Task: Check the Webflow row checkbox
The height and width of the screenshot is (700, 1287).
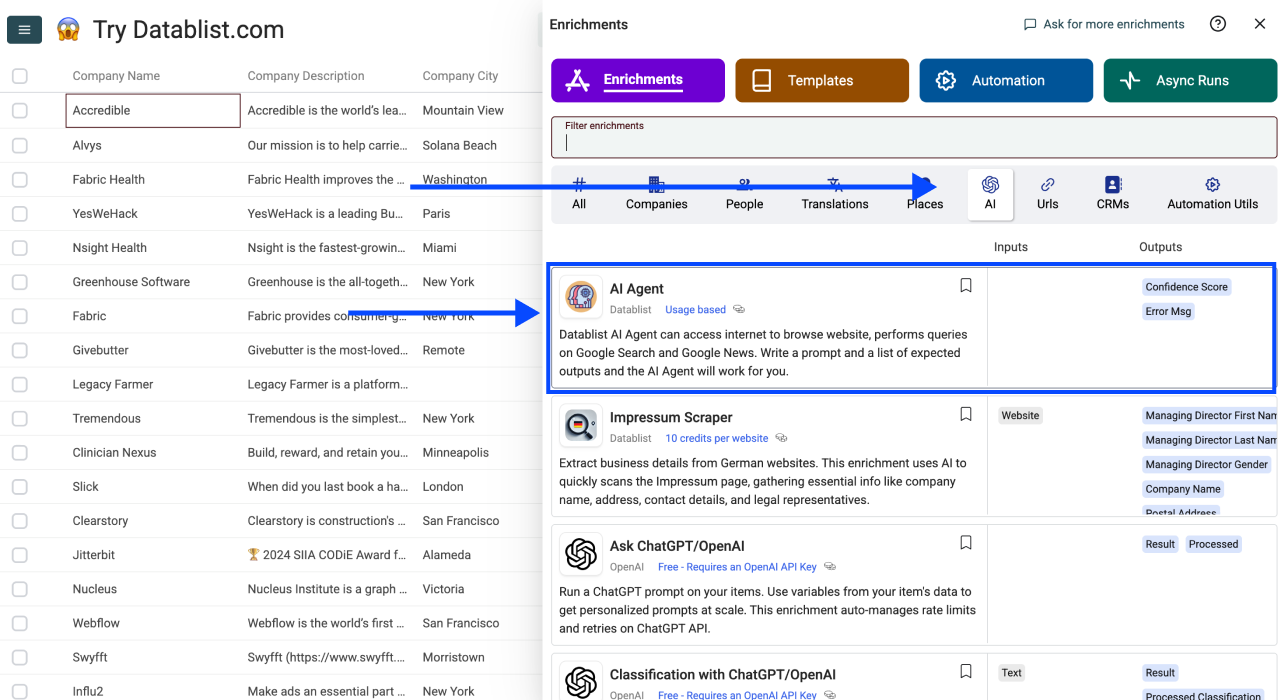Action: 20,623
